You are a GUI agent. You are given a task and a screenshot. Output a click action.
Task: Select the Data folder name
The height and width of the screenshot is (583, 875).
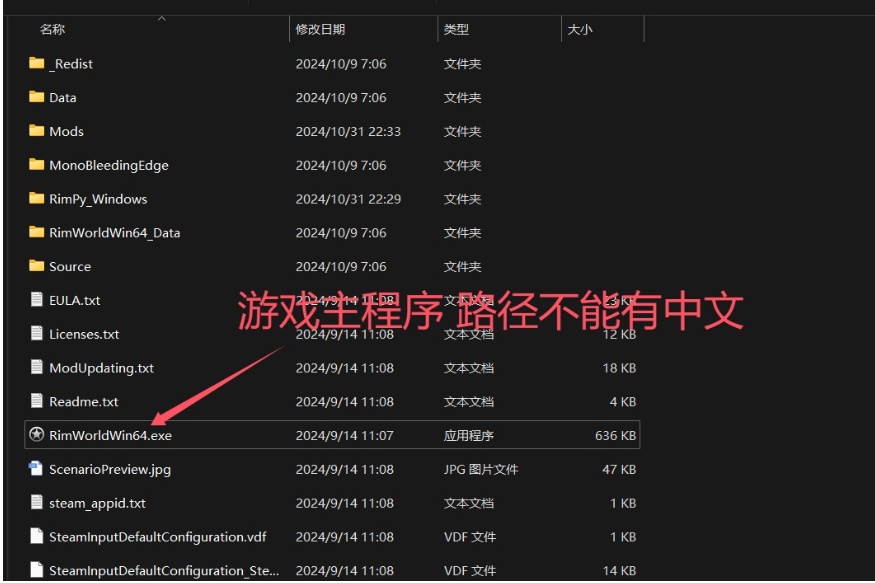(x=62, y=97)
